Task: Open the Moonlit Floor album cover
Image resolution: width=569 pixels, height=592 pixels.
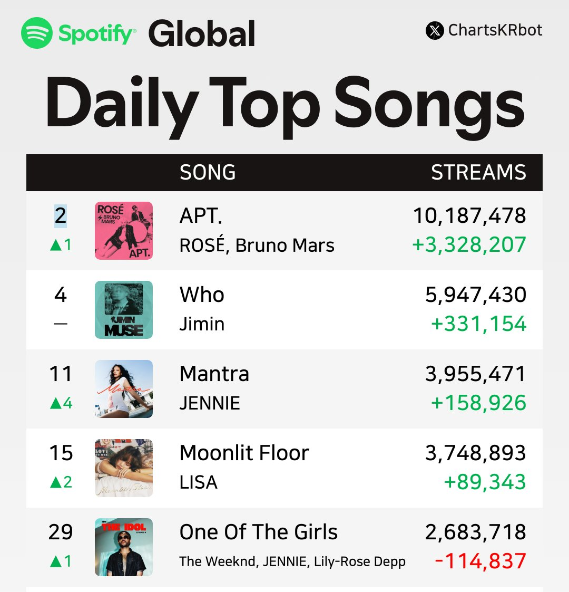Action: click(x=124, y=468)
